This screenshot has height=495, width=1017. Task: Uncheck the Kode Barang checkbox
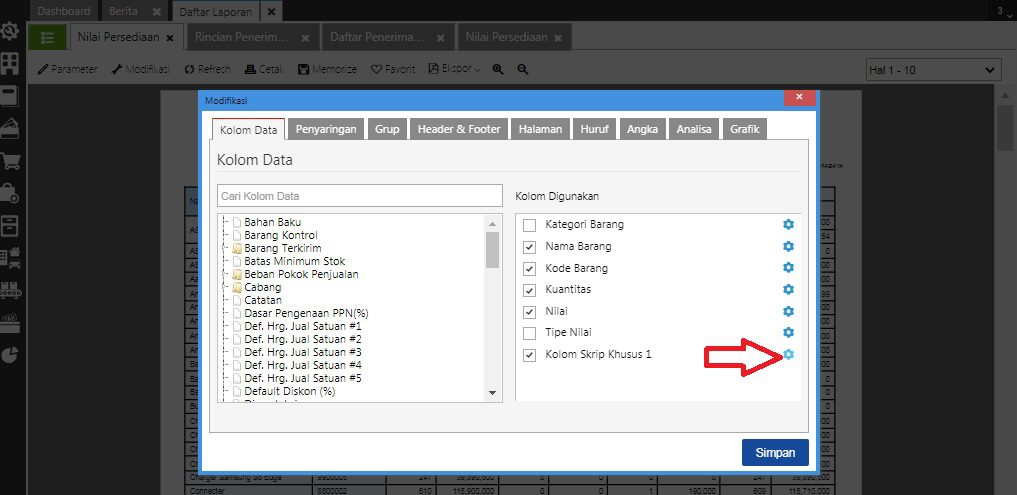[530, 269]
